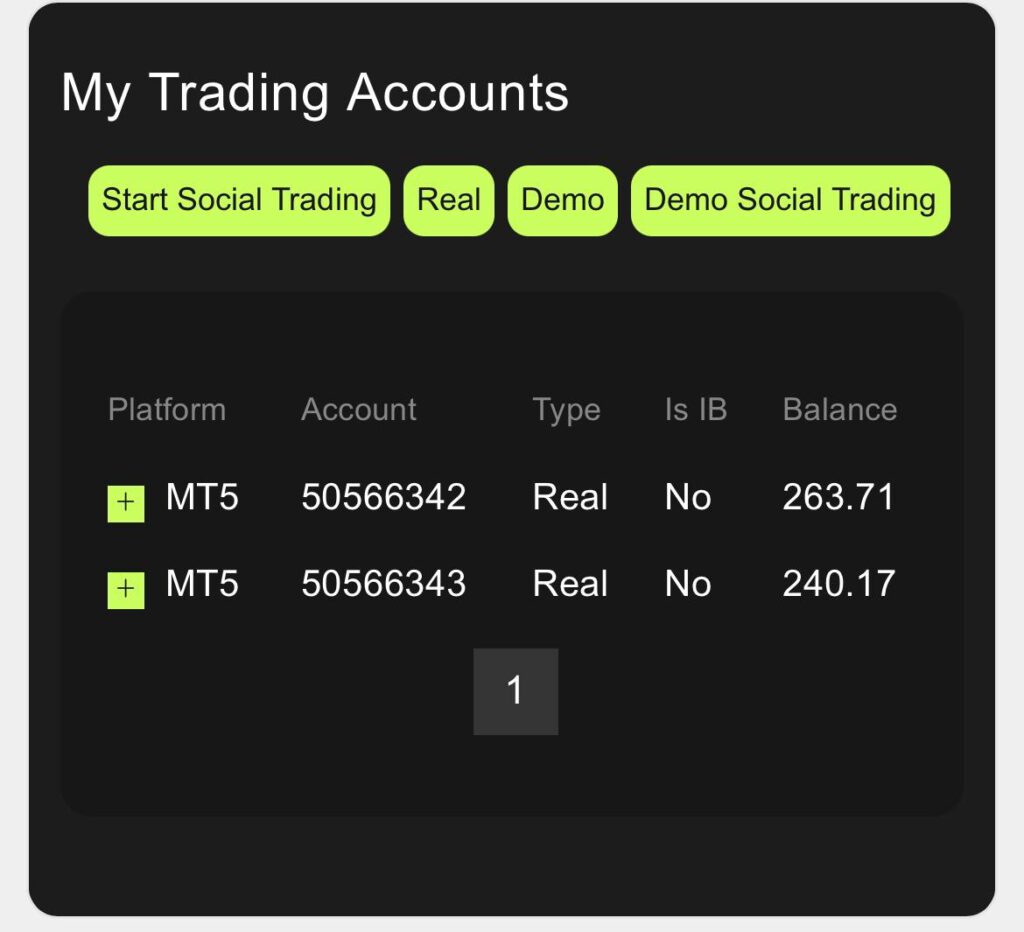Viewport: 1024px width, 932px height.
Task: Click MT5 platform cell for account 50566343
Action: coord(202,584)
